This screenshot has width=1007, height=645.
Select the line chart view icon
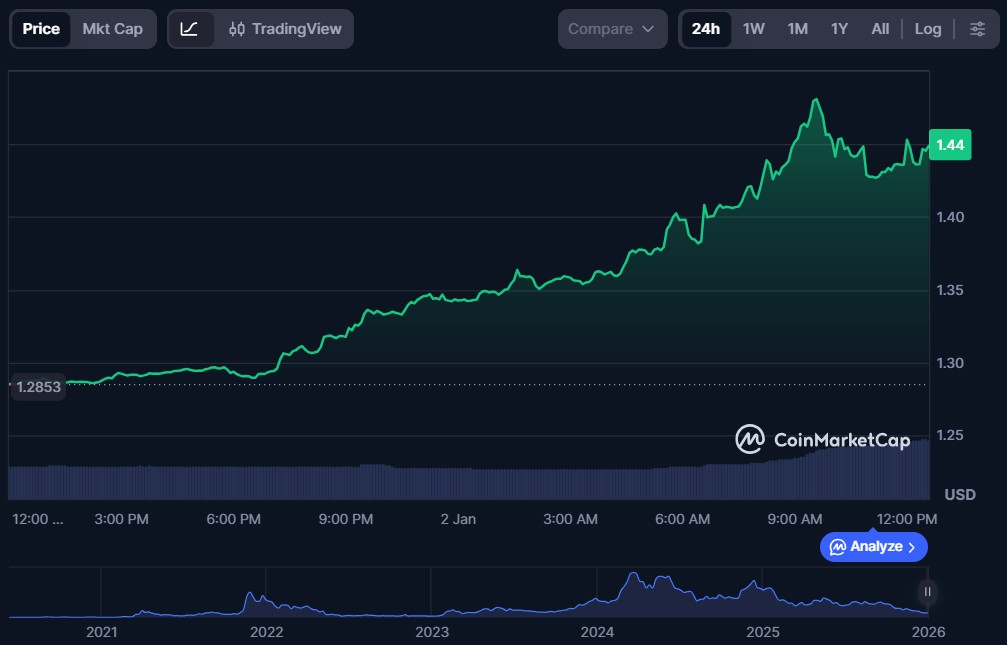click(189, 29)
